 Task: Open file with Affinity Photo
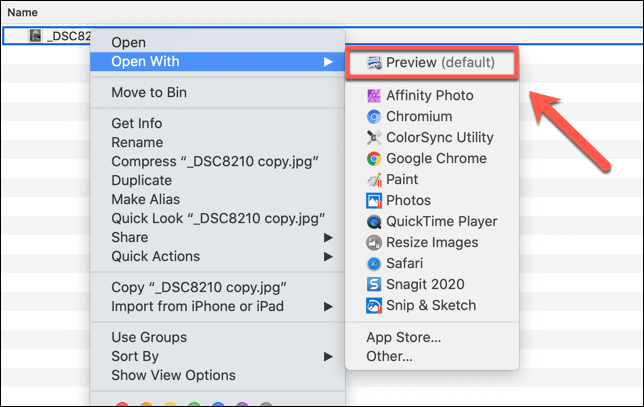432,96
